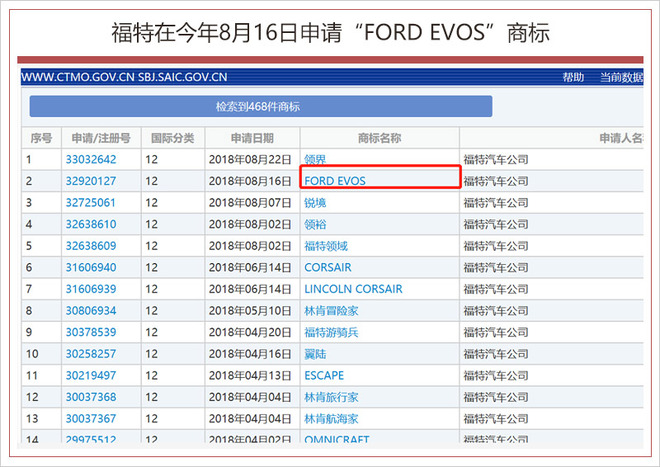Click the 申请日期 column header
Viewport: 660px width, 467px height.
click(252, 138)
